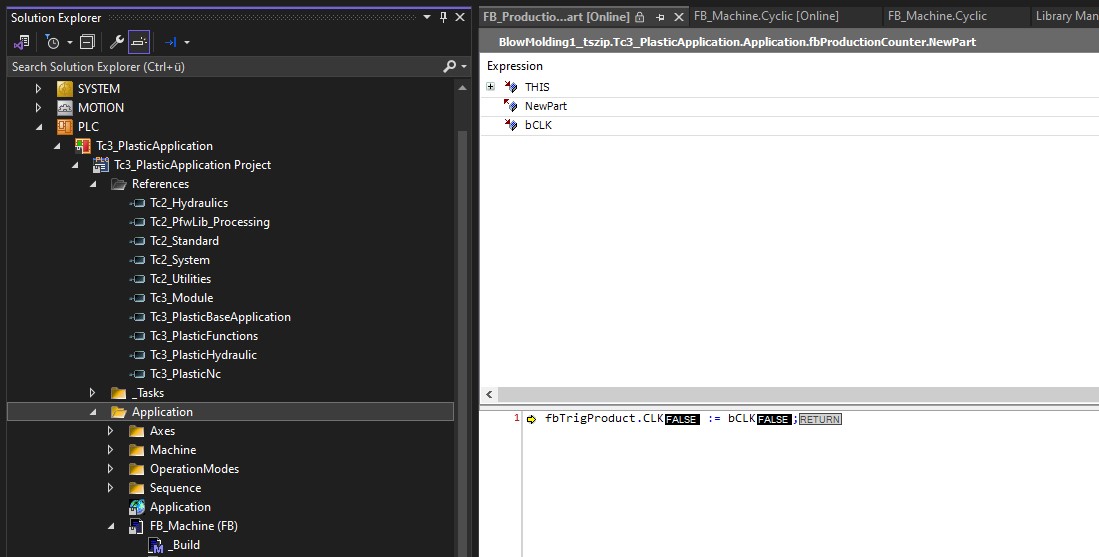Open Solution Explorer window position dropdown
The height and width of the screenshot is (557, 1099).
pyautogui.click(x=427, y=17)
